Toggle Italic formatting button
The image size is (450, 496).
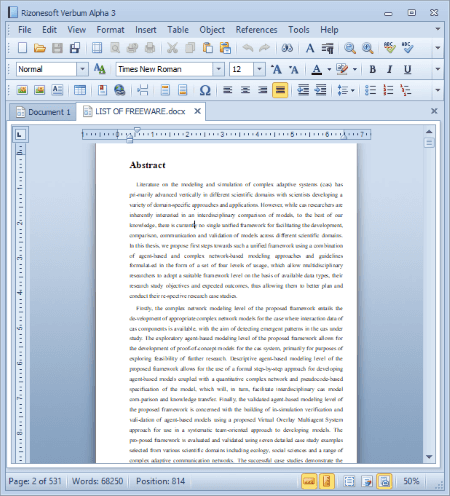pos(389,69)
